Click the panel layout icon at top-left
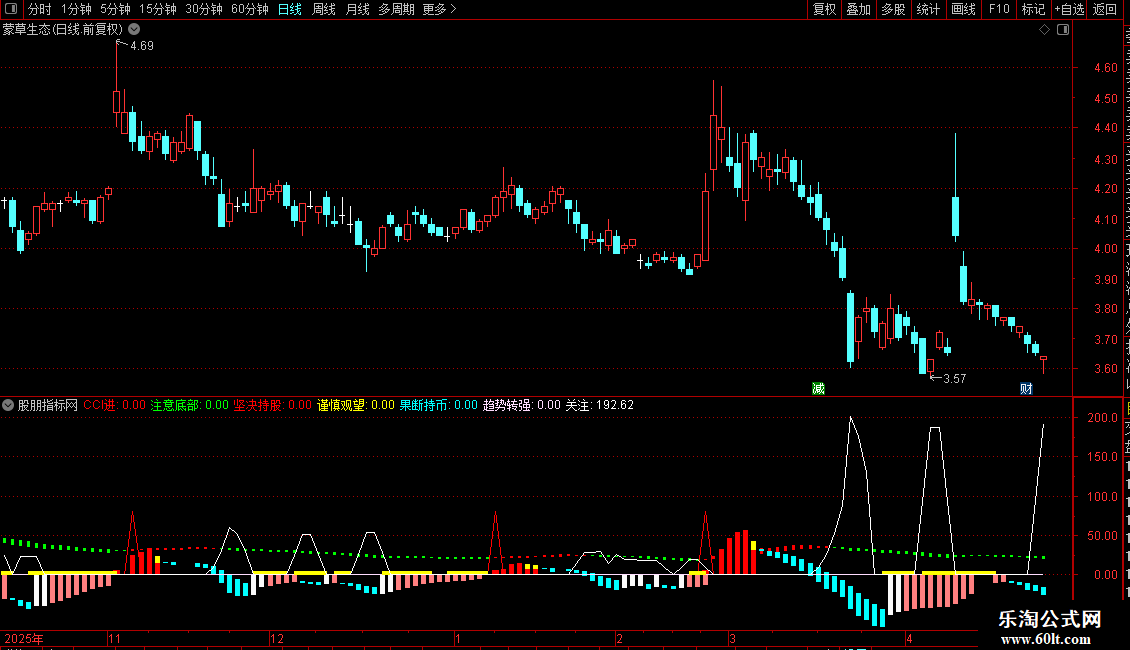Screen dimensions: 1130x650 [11, 9]
